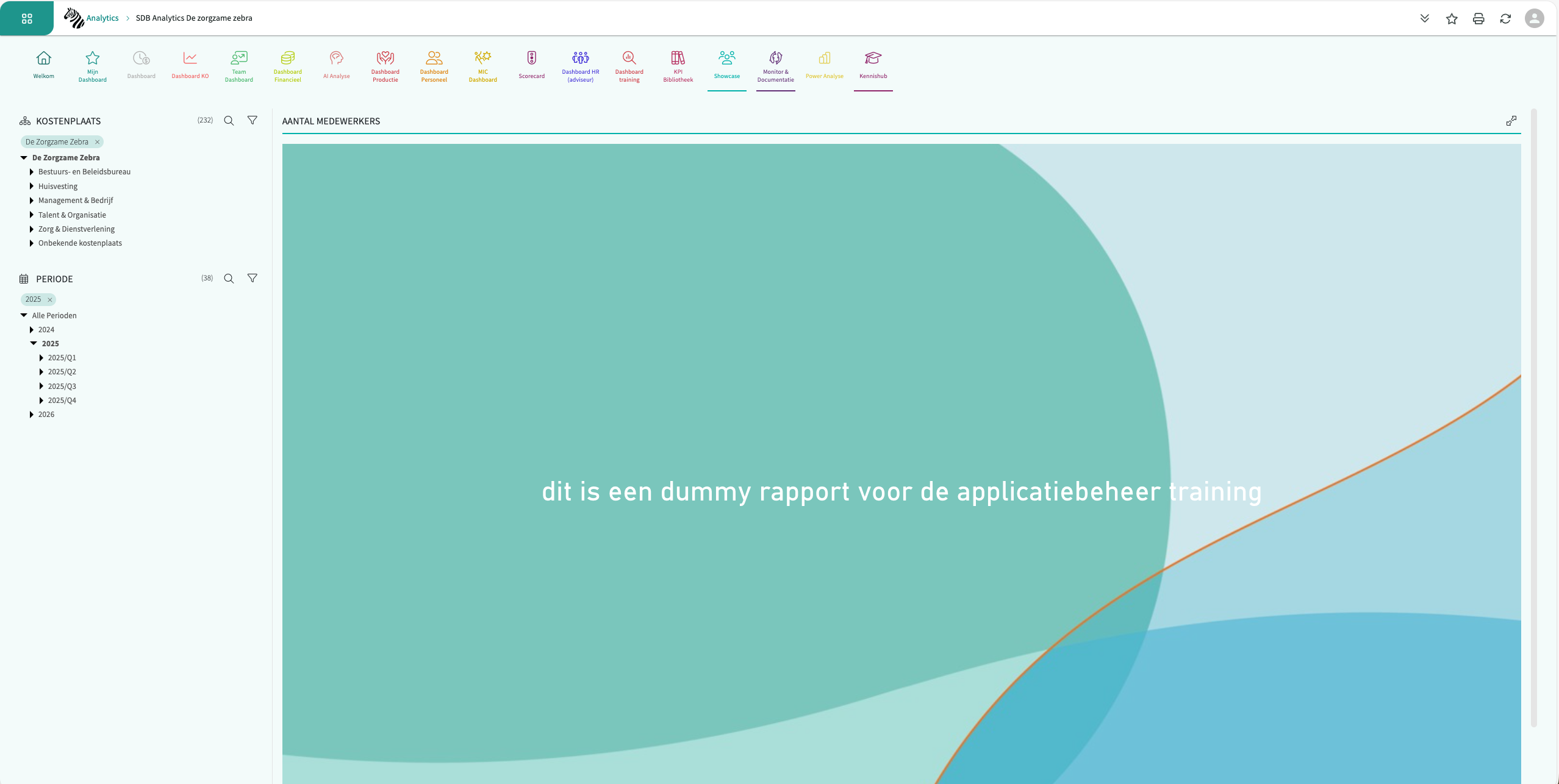
Task: Click the Kostenplaats search icon
Action: 229,121
